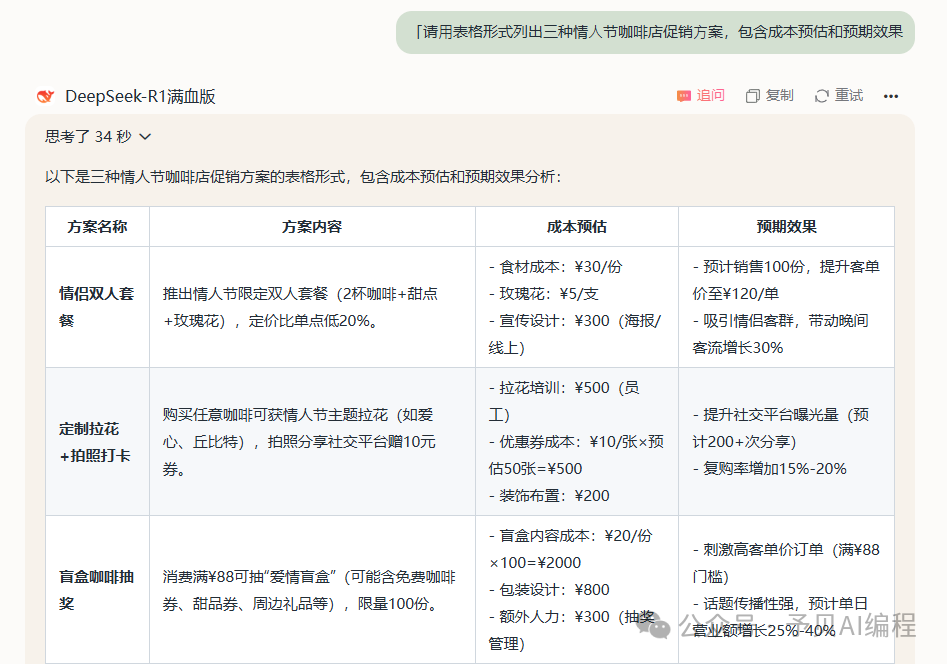Click the user prompt message bubble
The width and height of the screenshot is (947, 664).
(655, 32)
